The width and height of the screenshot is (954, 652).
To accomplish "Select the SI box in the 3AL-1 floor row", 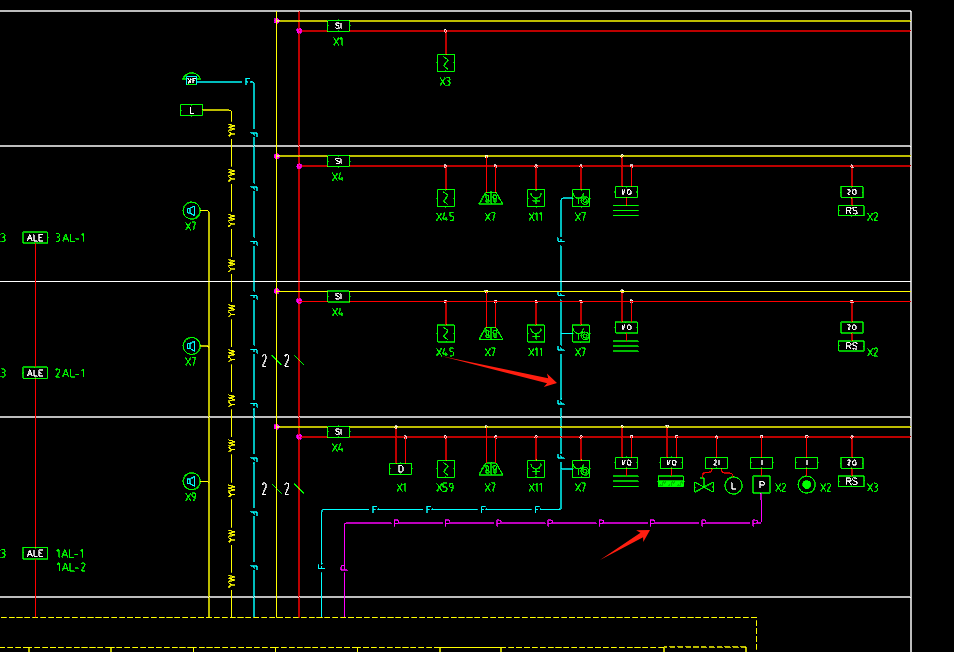I will 338,161.
